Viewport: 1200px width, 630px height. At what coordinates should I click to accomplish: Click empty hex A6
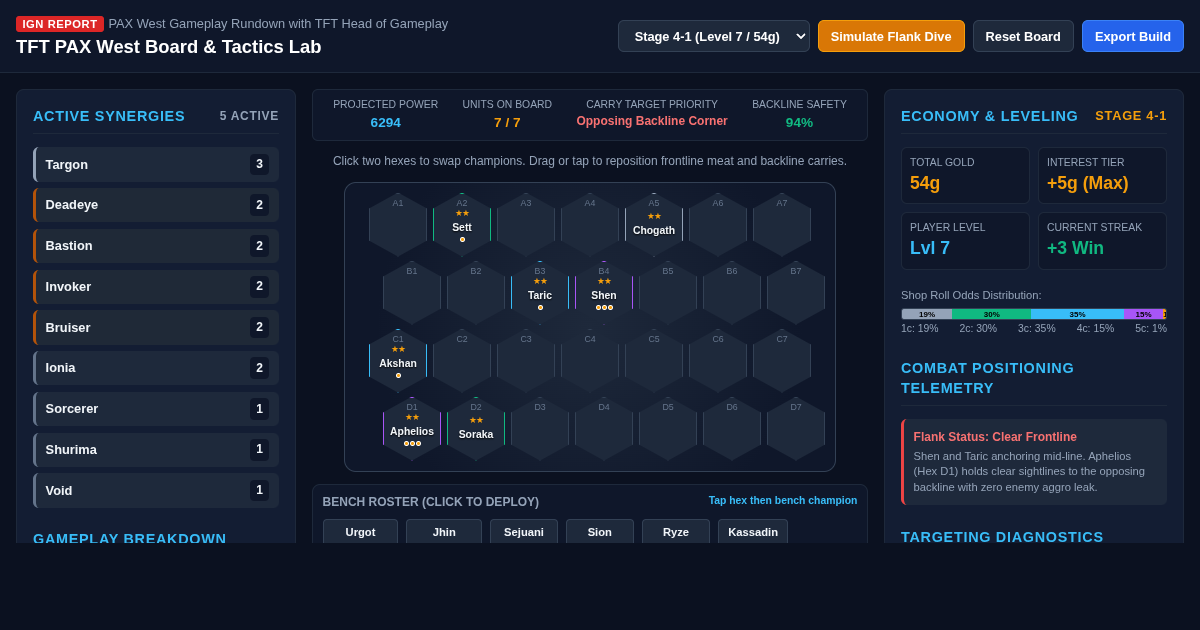(x=718, y=225)
